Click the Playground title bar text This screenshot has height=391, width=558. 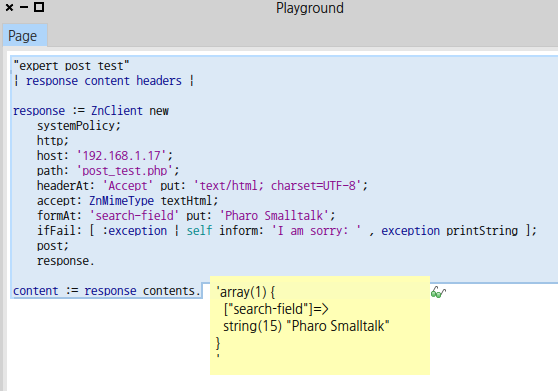[310, 8]
